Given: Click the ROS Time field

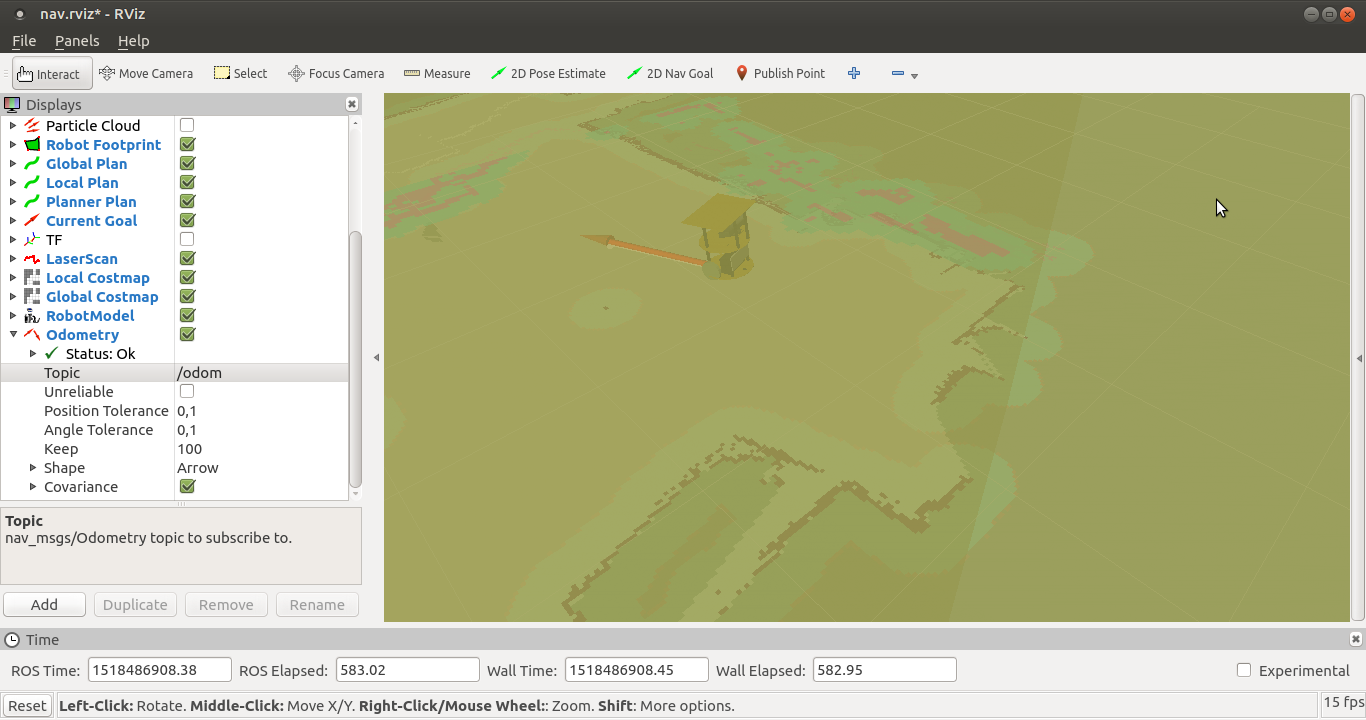Looking at the screenshot, I should [x=160, y=670].
